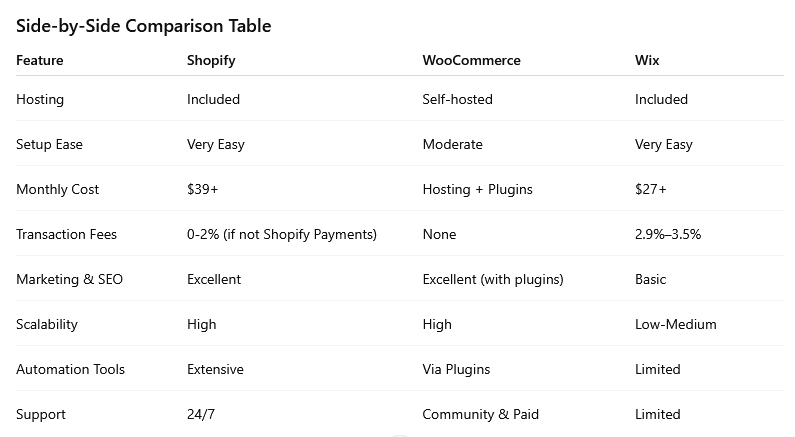Select the Hosting + Plugins cell
The width and height of the screenshot is (795, 437).
coord(477,189)
